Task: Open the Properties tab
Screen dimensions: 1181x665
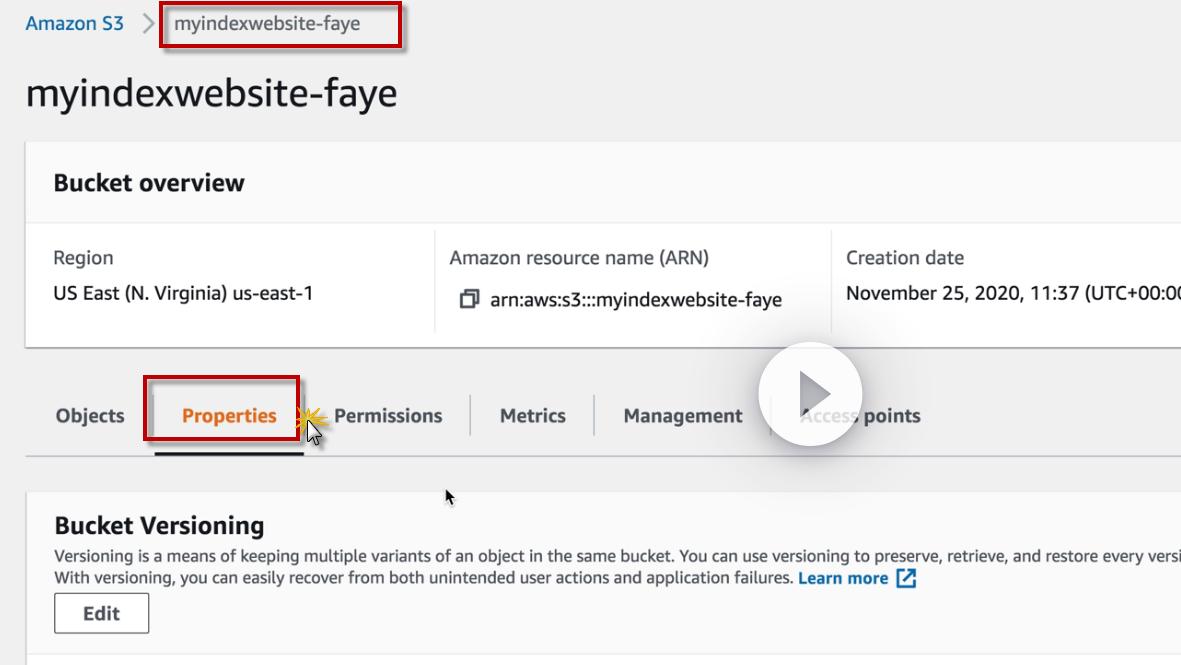Action: (x=229, y=416)
